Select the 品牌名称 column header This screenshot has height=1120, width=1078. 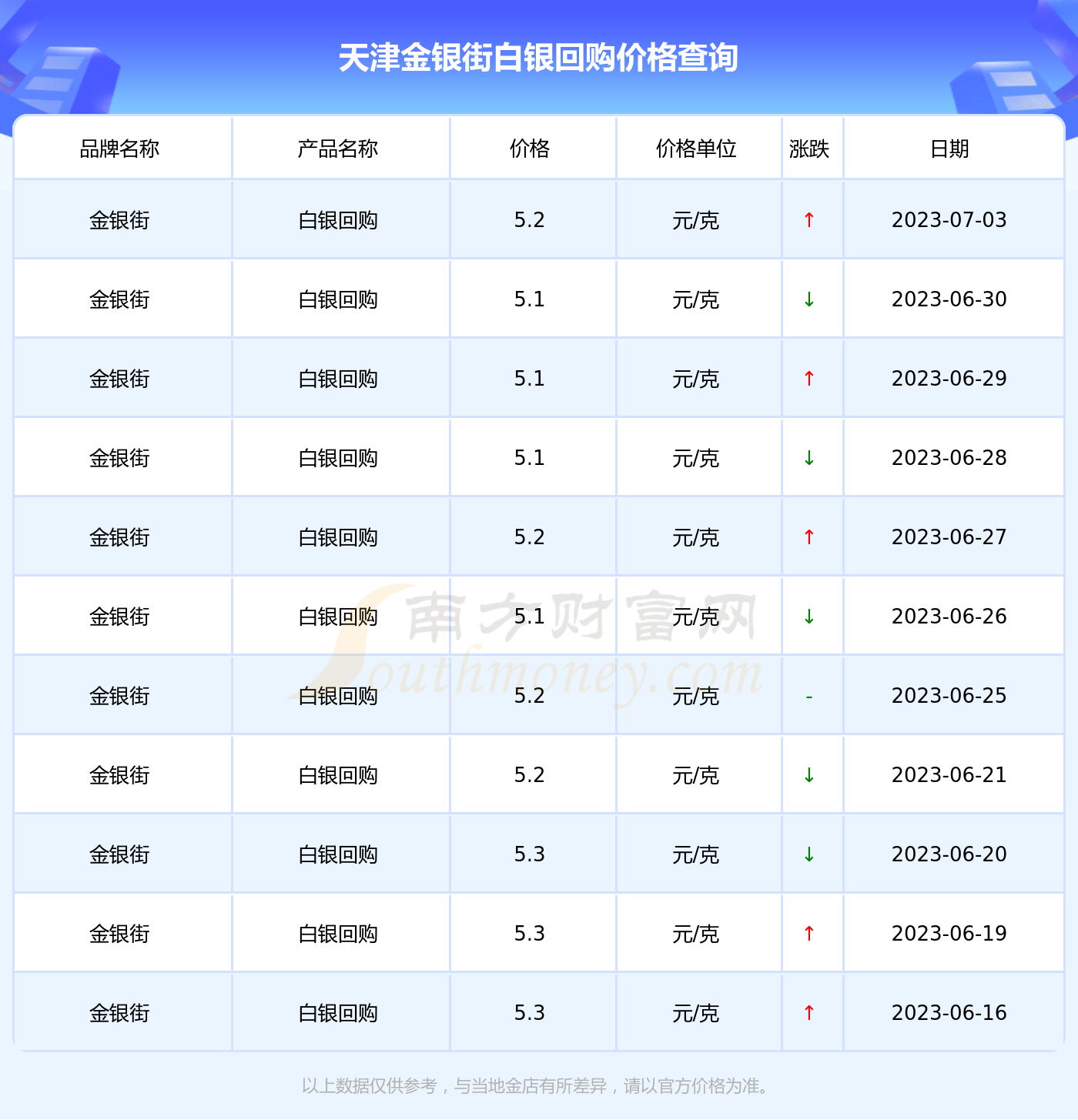pos(119,149)
